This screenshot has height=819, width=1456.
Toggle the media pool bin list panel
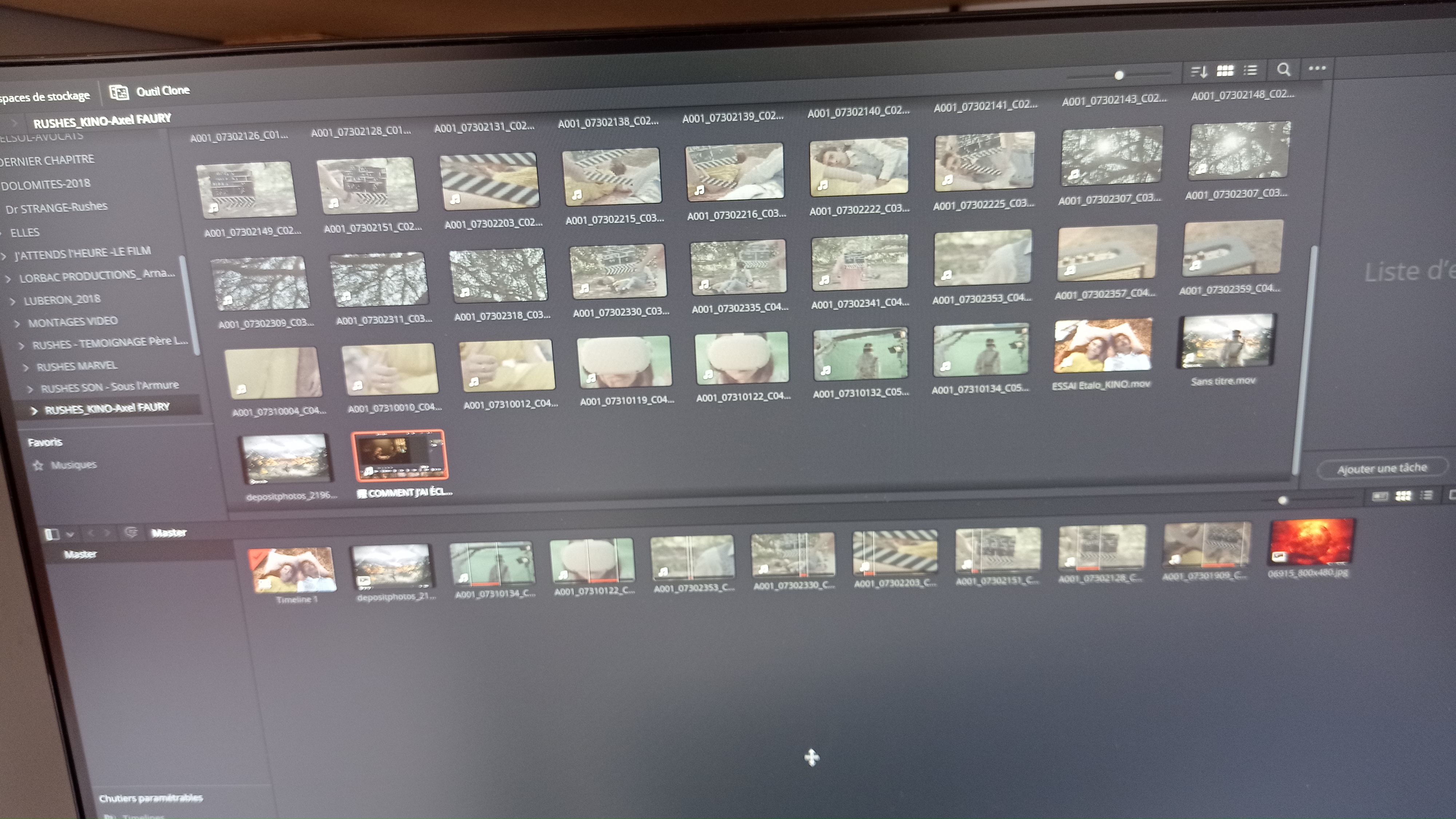click(x=51, y=534)
